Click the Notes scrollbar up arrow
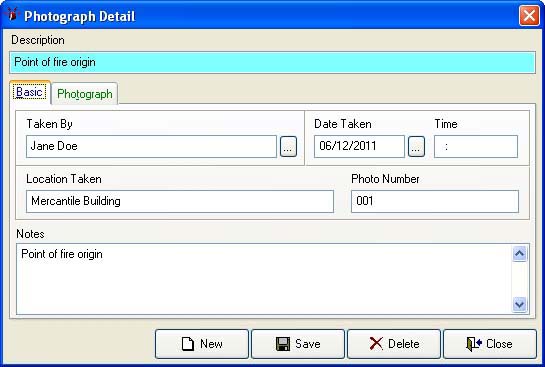Screen dimensions: 545x367 [520, 254]
